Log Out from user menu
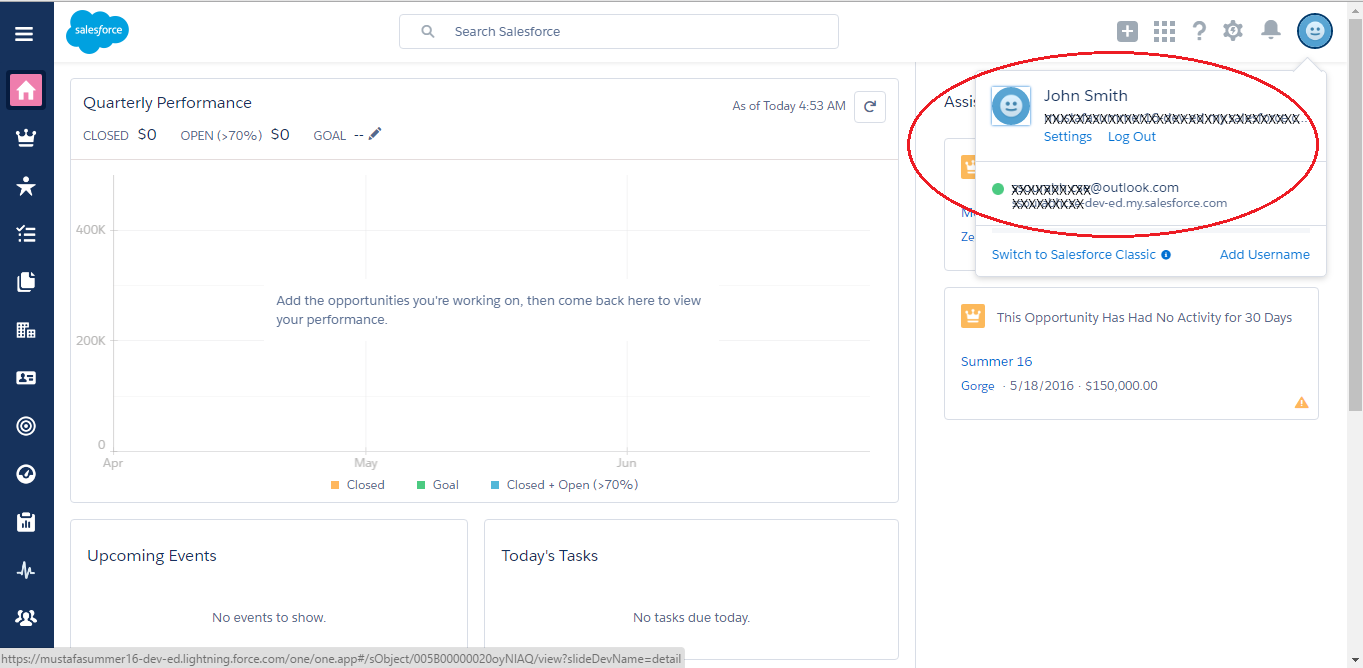This screenshot has width=1363, height=668. (x=1132, y=137)
